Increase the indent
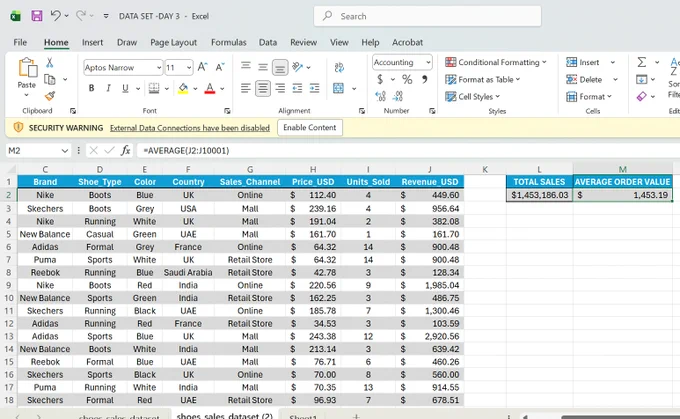 (314, 88)
